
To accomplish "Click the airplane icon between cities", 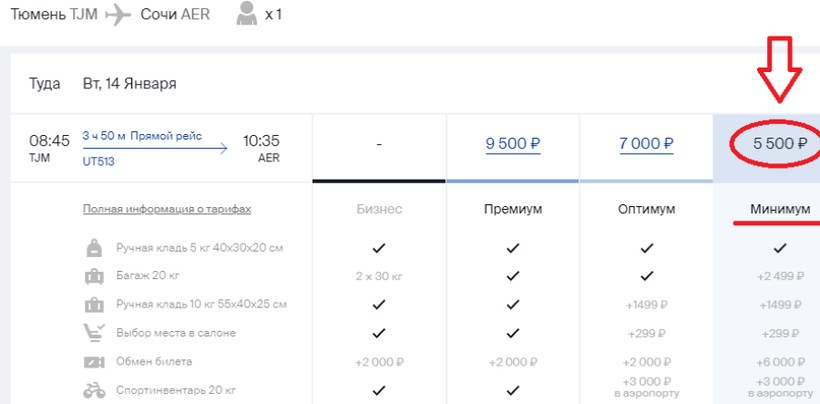I will pos(119,15).
